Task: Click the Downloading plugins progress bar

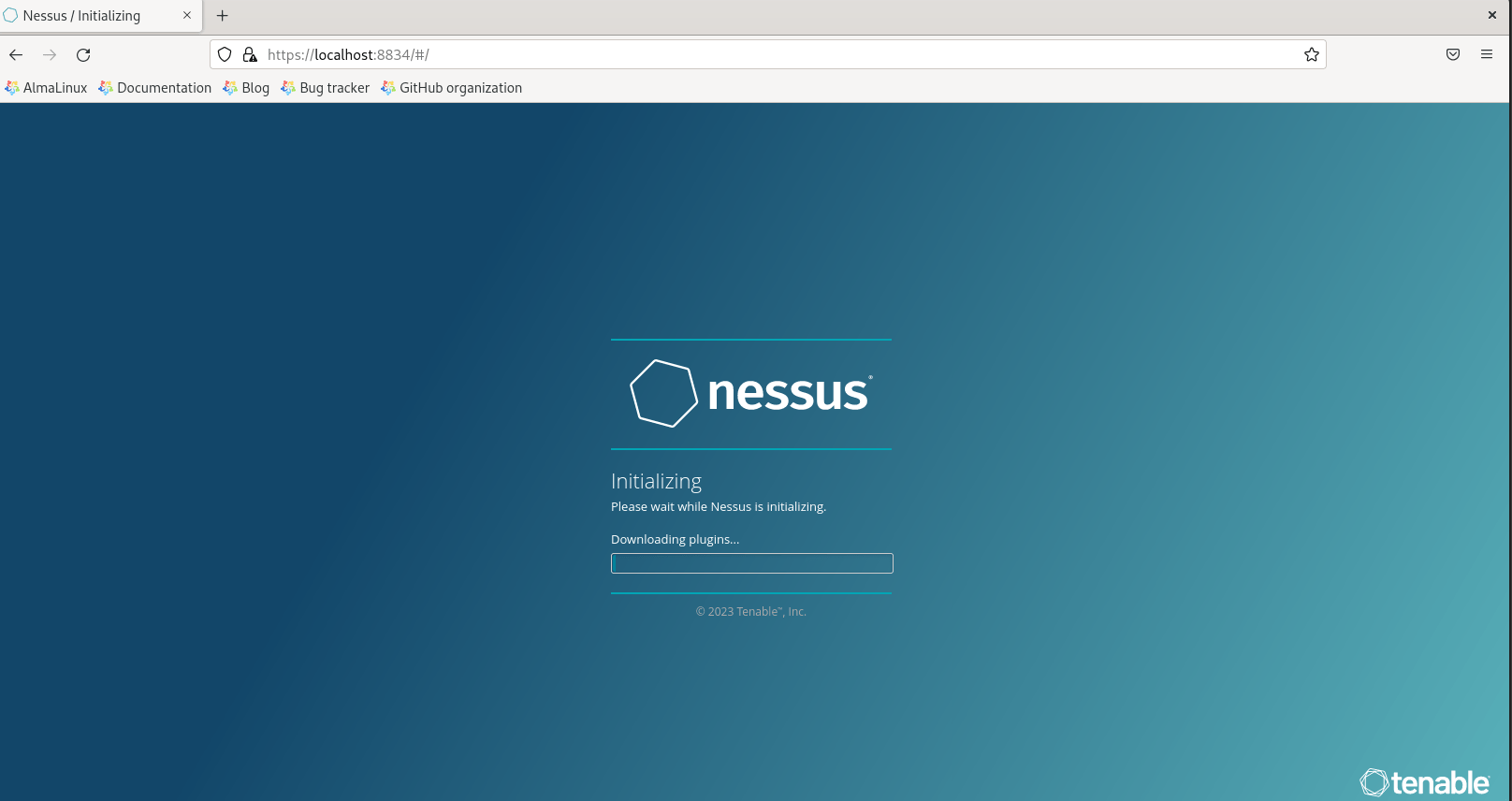Action: 752,563
